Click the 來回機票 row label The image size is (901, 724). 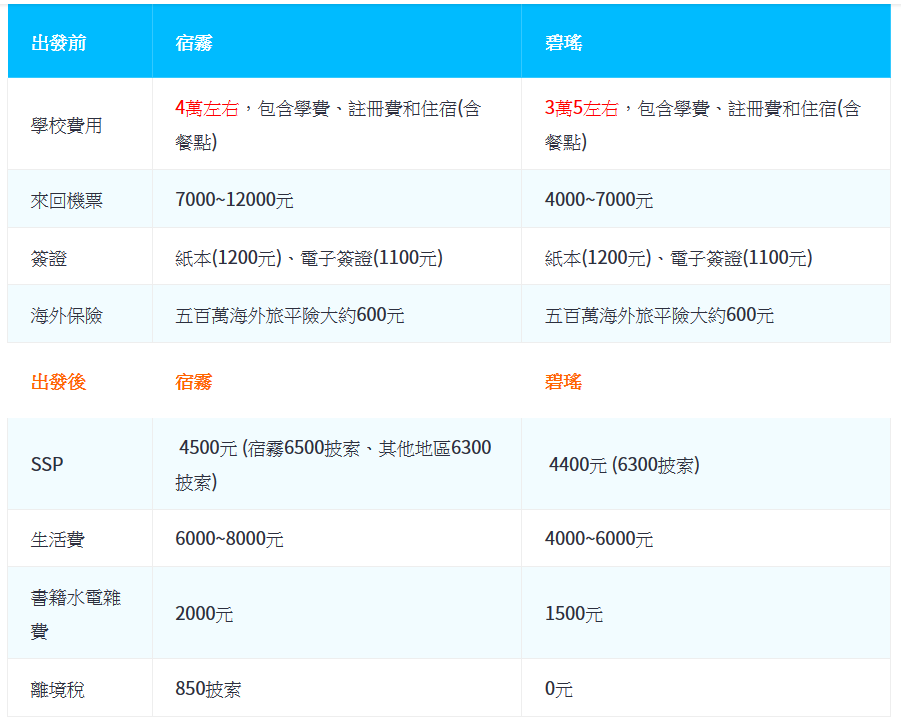[x=66, y=200]
